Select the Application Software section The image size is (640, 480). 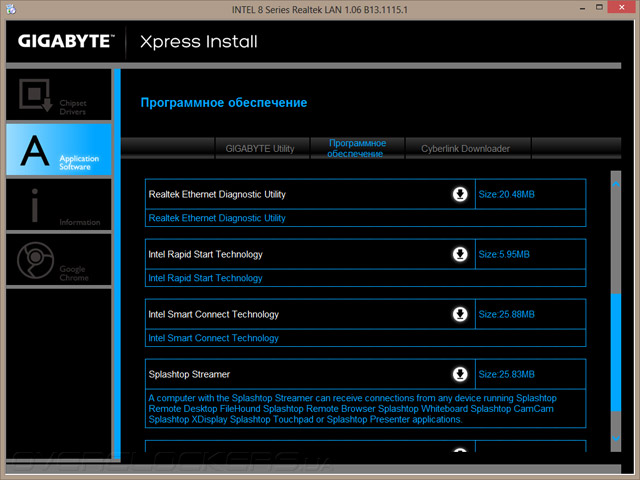pos(59,150)
